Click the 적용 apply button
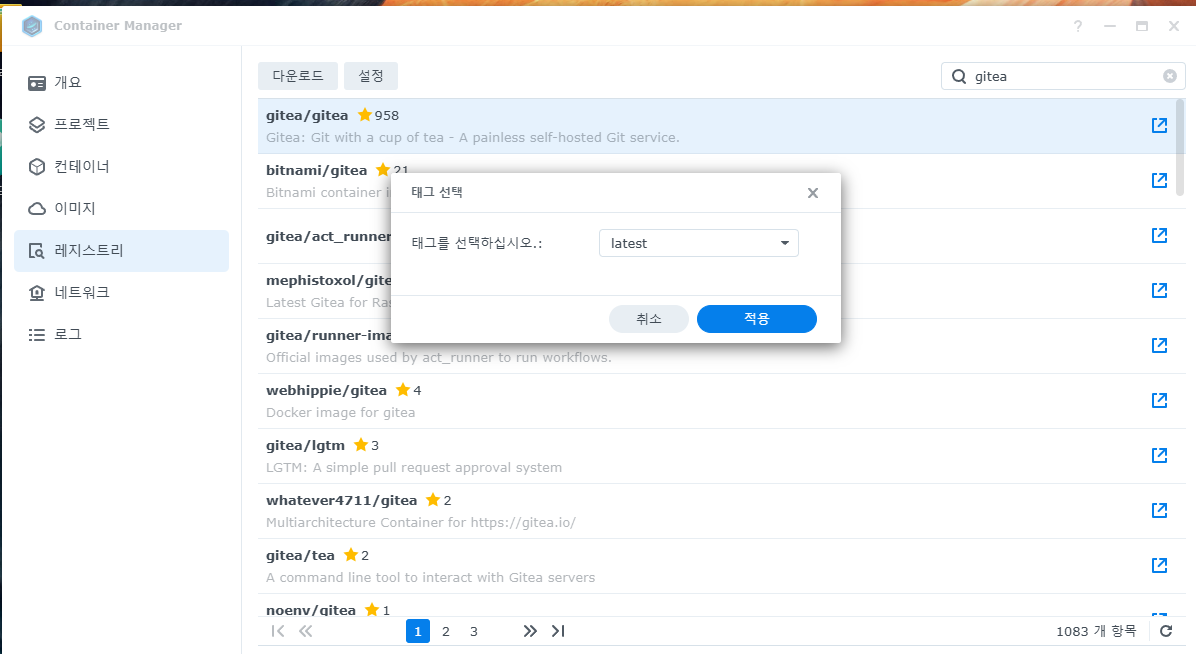 click(x=756, y=319)
